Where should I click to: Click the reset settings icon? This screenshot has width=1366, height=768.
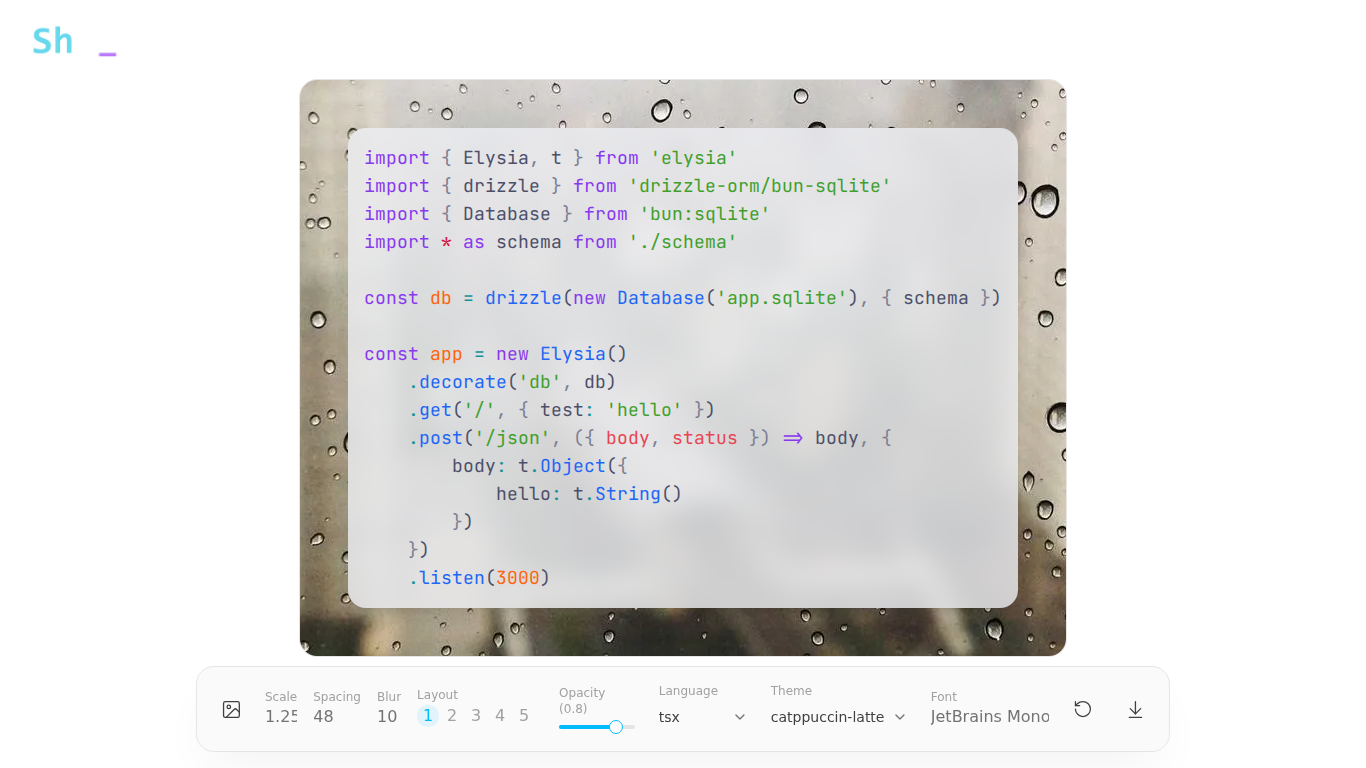point(1083,709)
